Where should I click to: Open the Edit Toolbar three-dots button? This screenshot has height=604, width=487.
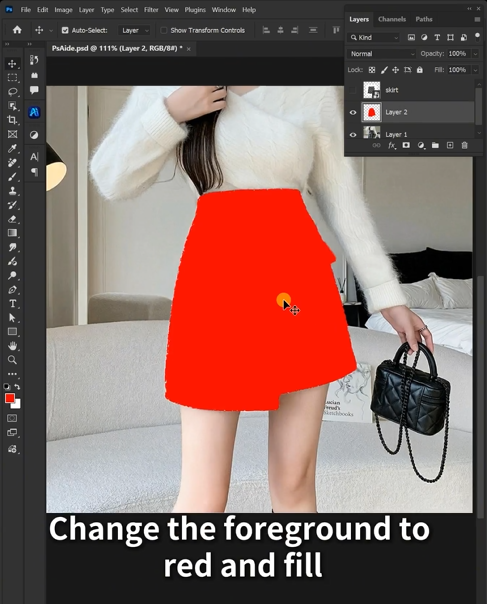point(12,374)
